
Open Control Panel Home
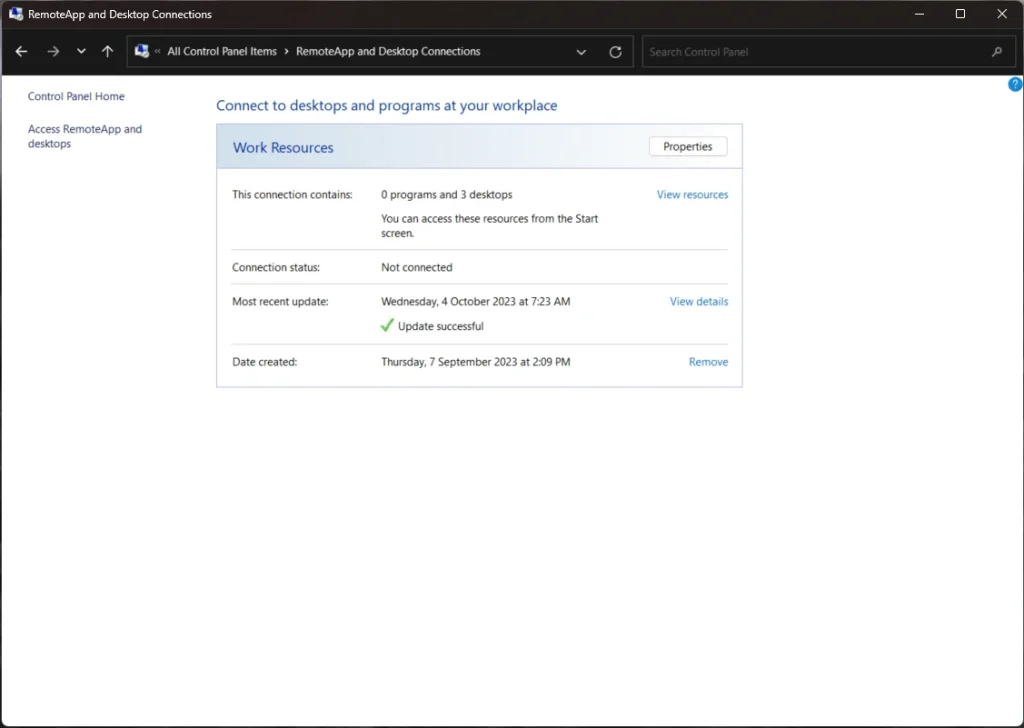click(76, 96)
